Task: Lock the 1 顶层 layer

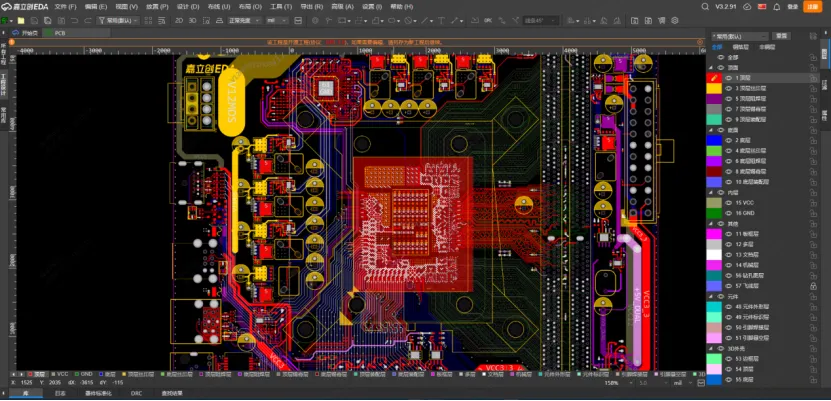Action: click(813, 78)
